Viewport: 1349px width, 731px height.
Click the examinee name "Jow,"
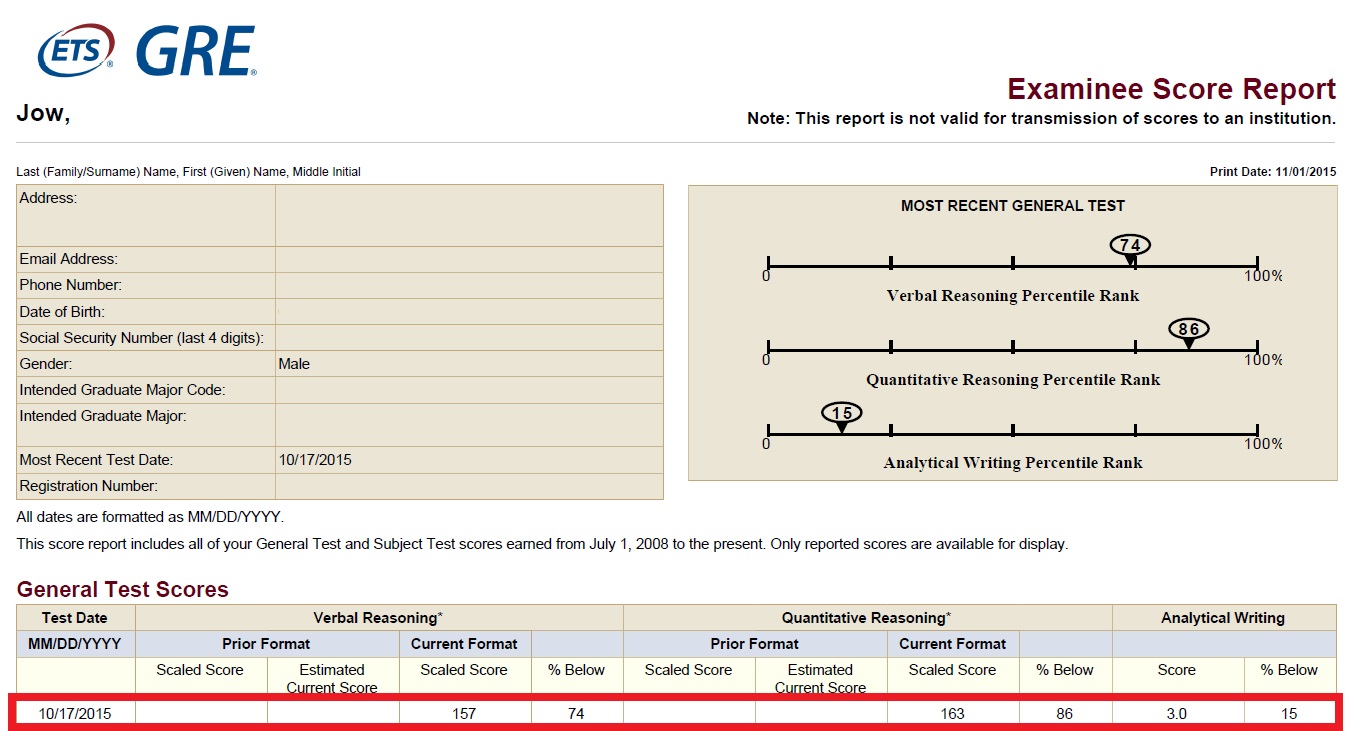tap(43, 113)
